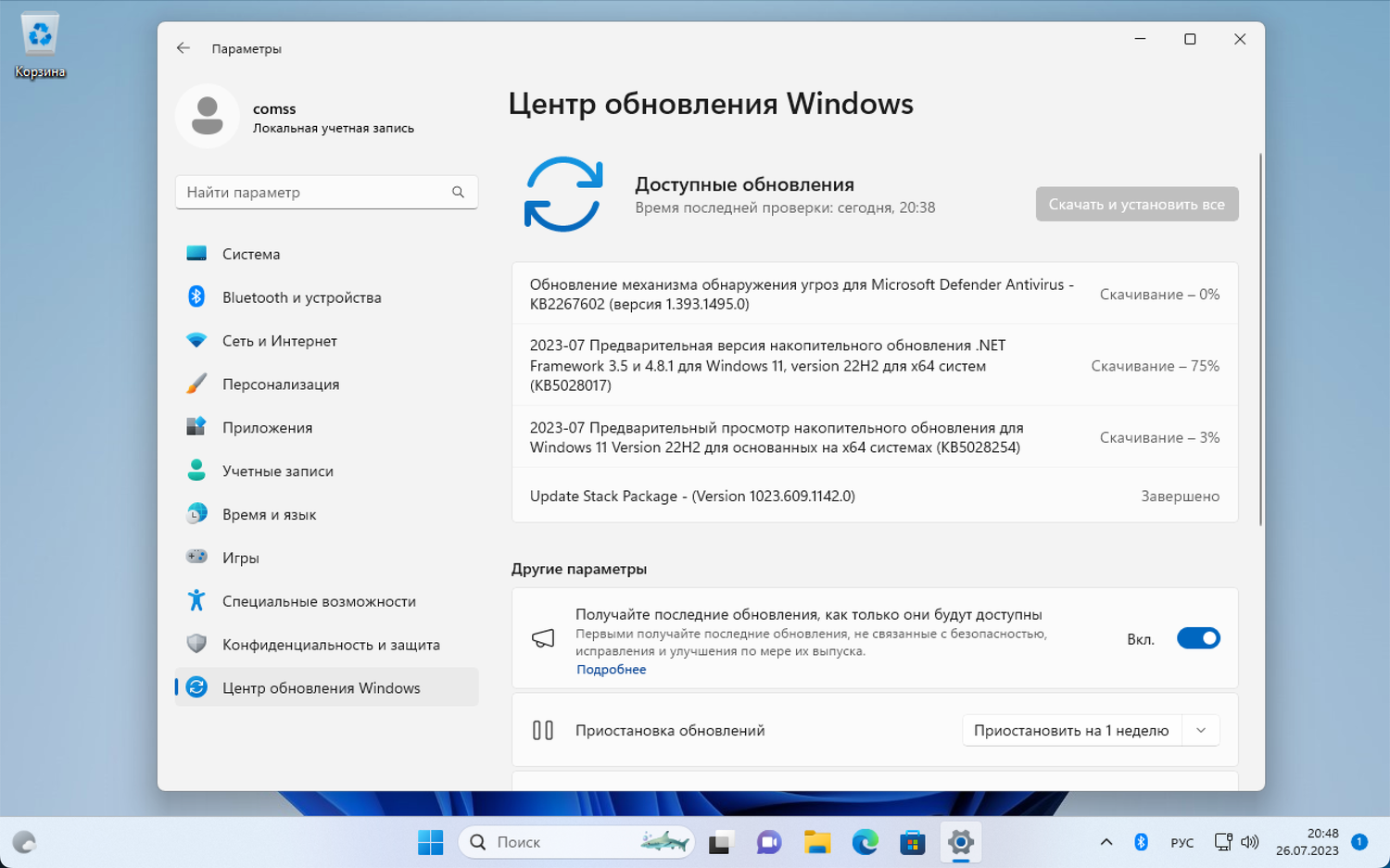Open volume control in system tray

tap(1250, 842)
